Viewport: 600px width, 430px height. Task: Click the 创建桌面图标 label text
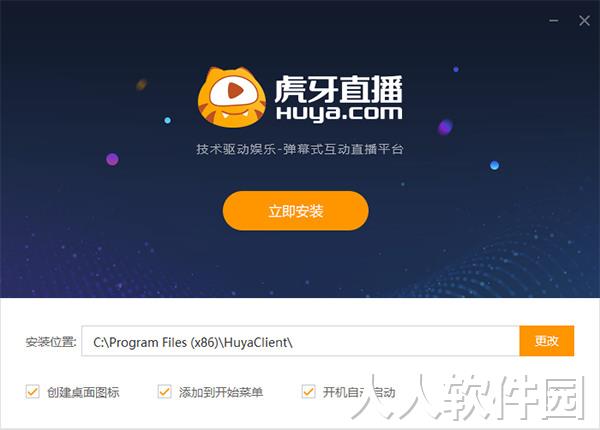(x=83, y=392)
